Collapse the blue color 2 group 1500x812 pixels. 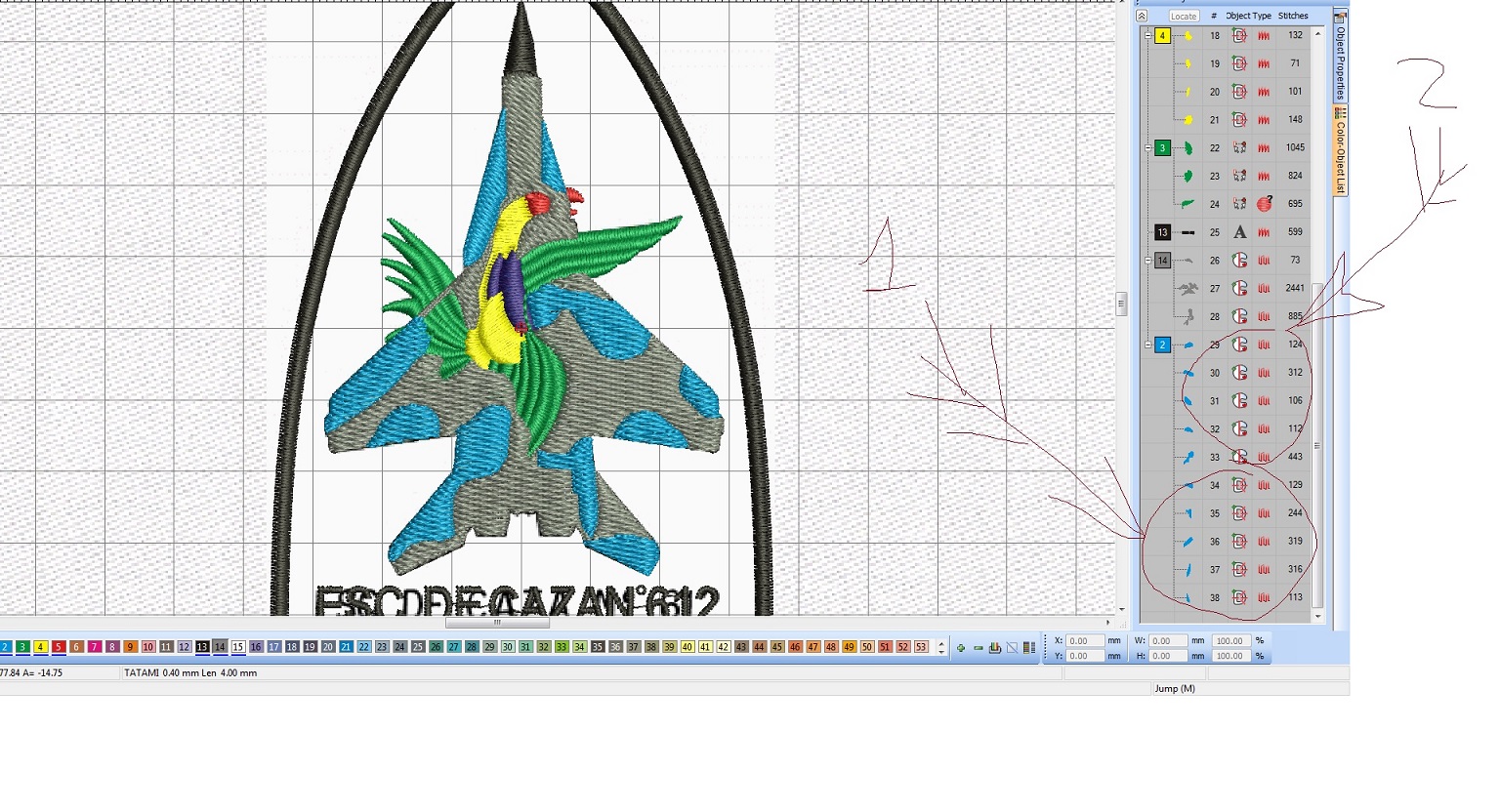pos(1148,345)
